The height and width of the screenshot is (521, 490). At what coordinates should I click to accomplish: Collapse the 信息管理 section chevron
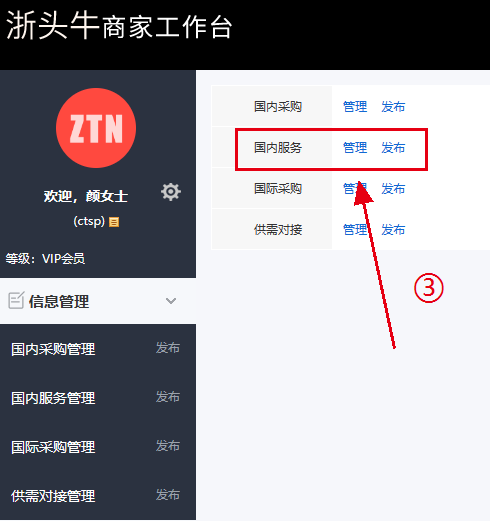(171, 301)
